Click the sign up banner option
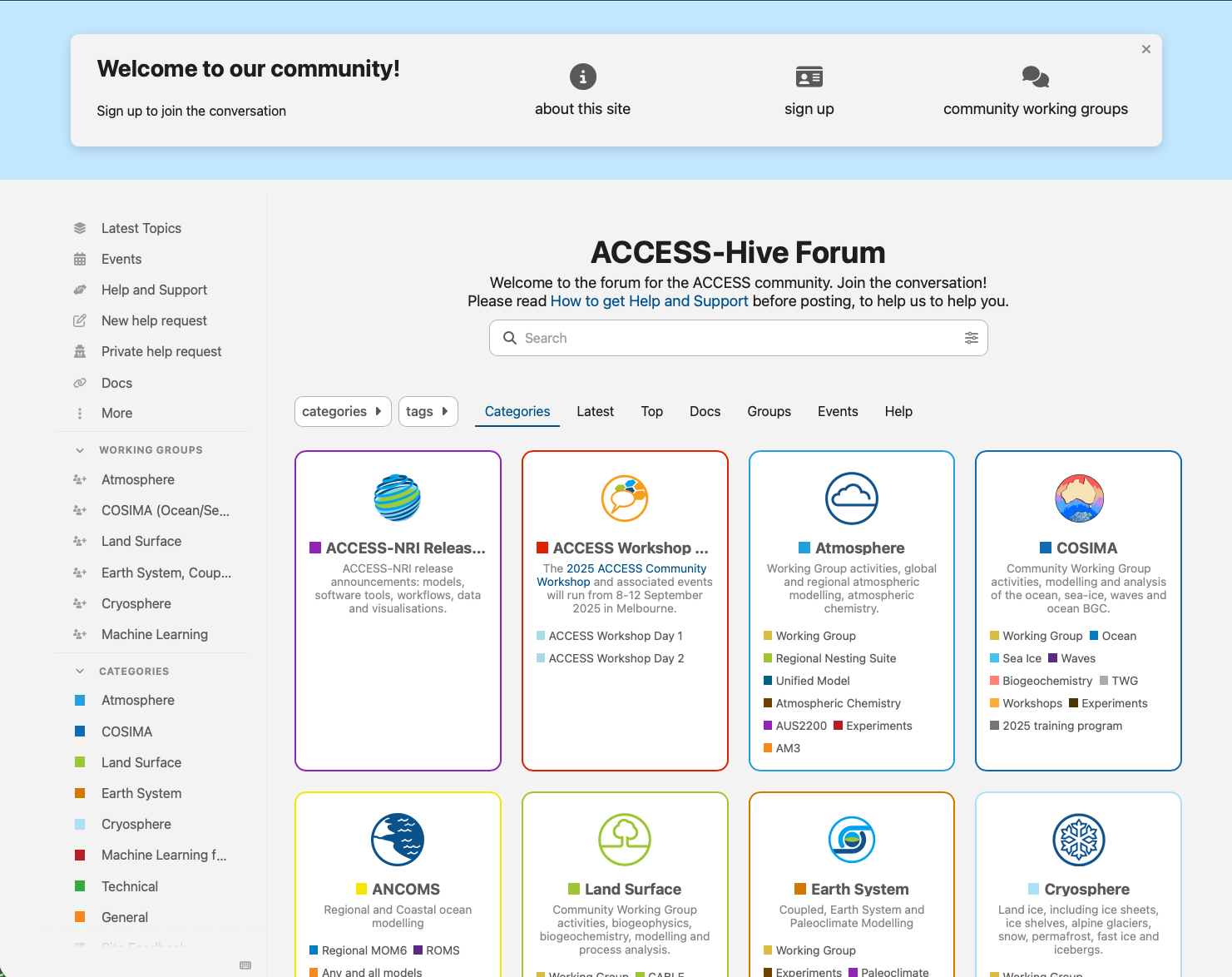 (809, 91)
